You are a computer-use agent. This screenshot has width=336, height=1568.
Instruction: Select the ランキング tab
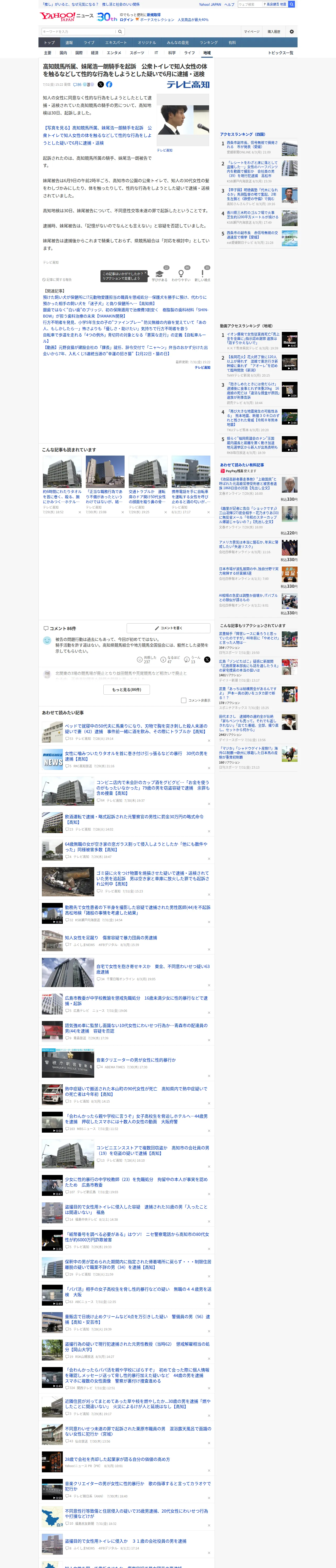pyautogui.click(x=209, y=43)
